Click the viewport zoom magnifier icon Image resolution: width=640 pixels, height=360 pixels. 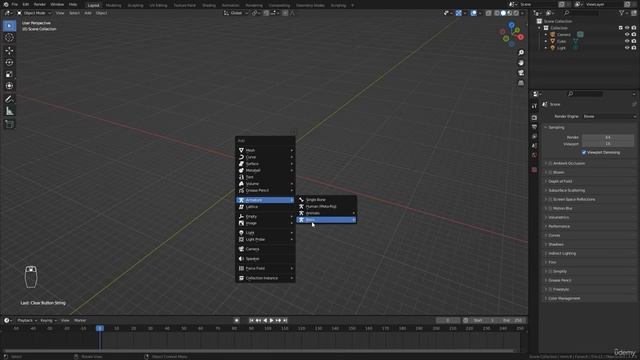click(x=521, y=53)
